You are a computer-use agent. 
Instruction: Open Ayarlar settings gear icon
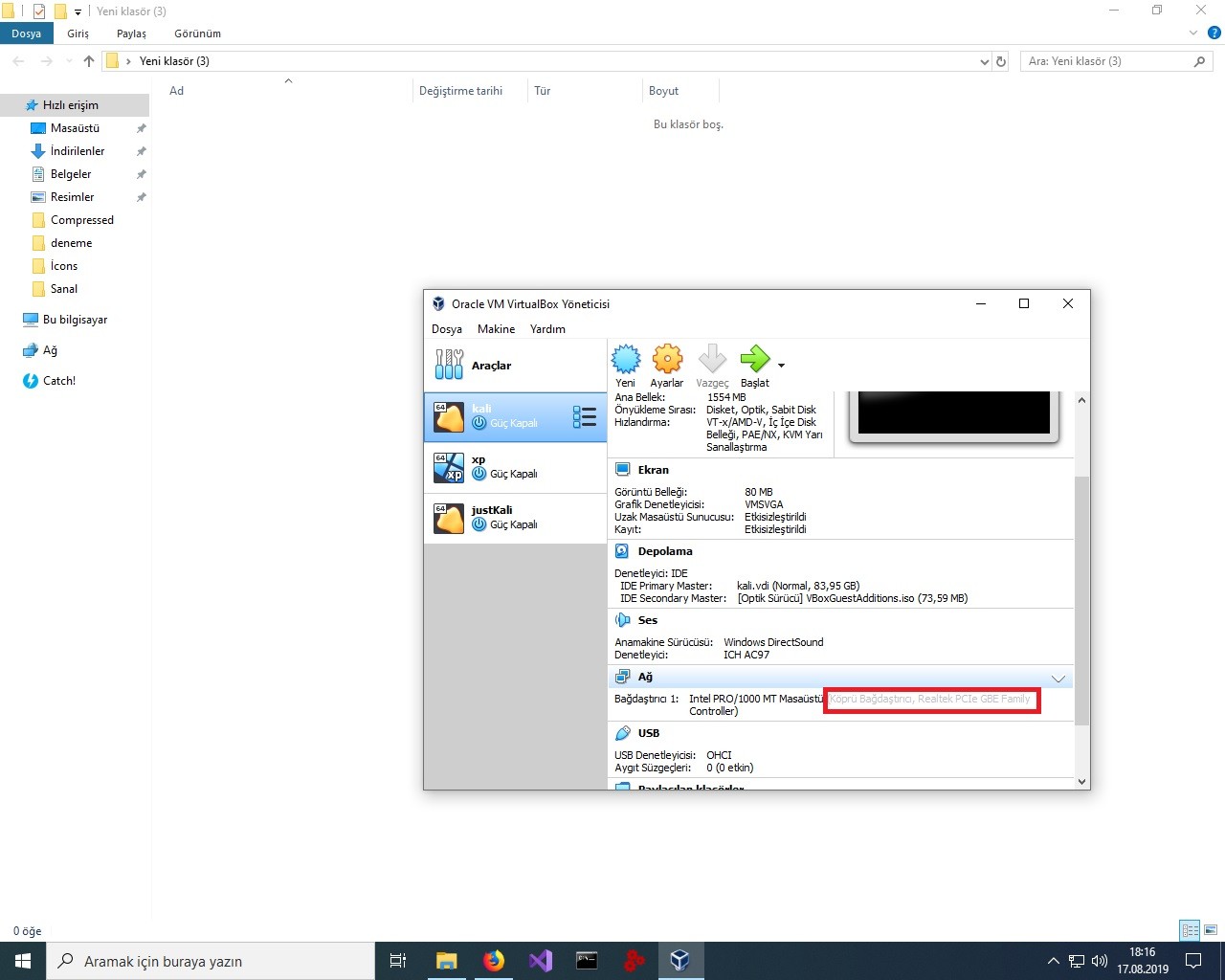coord(667,360)
